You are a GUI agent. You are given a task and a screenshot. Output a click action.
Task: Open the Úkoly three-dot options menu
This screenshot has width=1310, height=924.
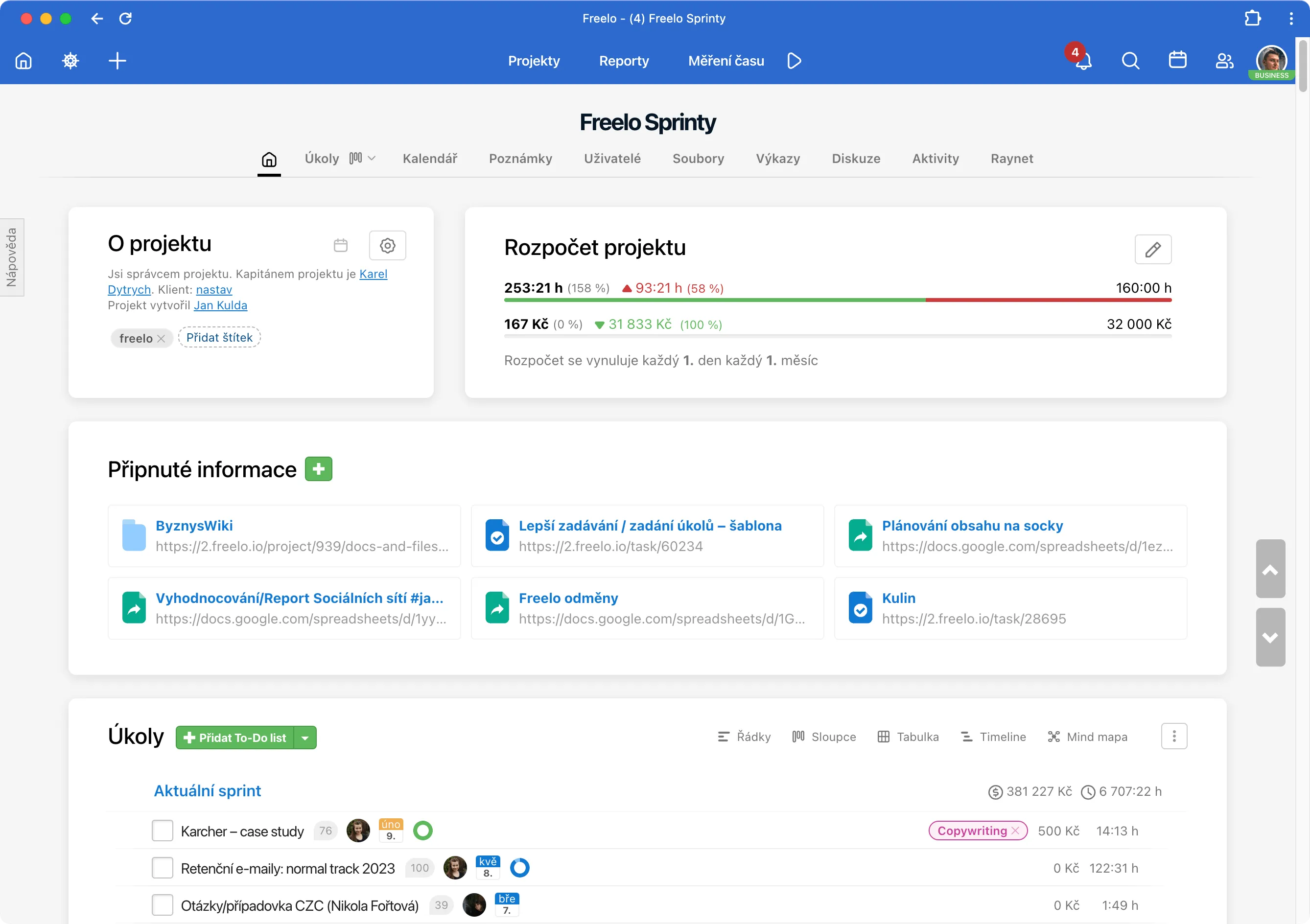click(x=1173, y=737)
